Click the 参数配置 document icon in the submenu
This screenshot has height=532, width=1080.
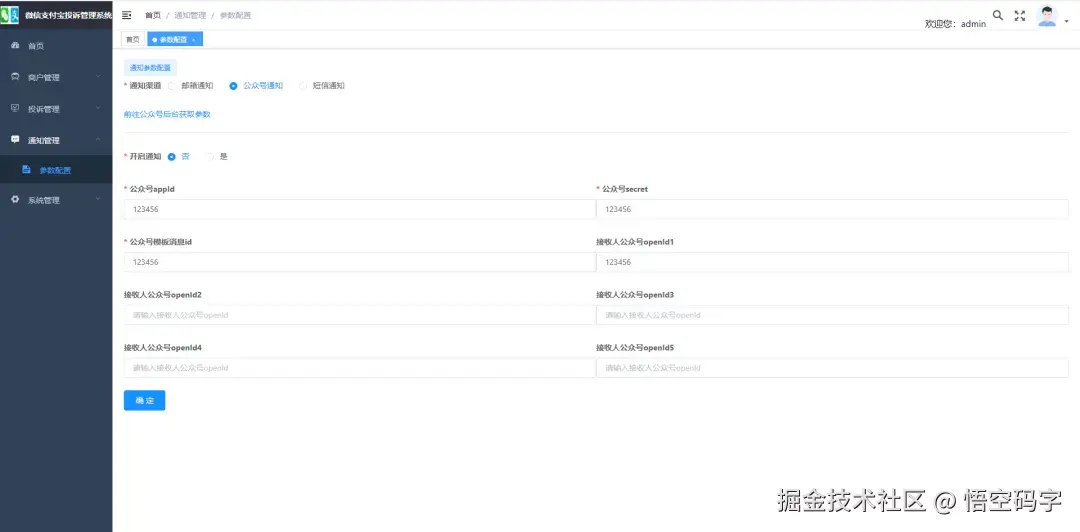coord(26,170)
